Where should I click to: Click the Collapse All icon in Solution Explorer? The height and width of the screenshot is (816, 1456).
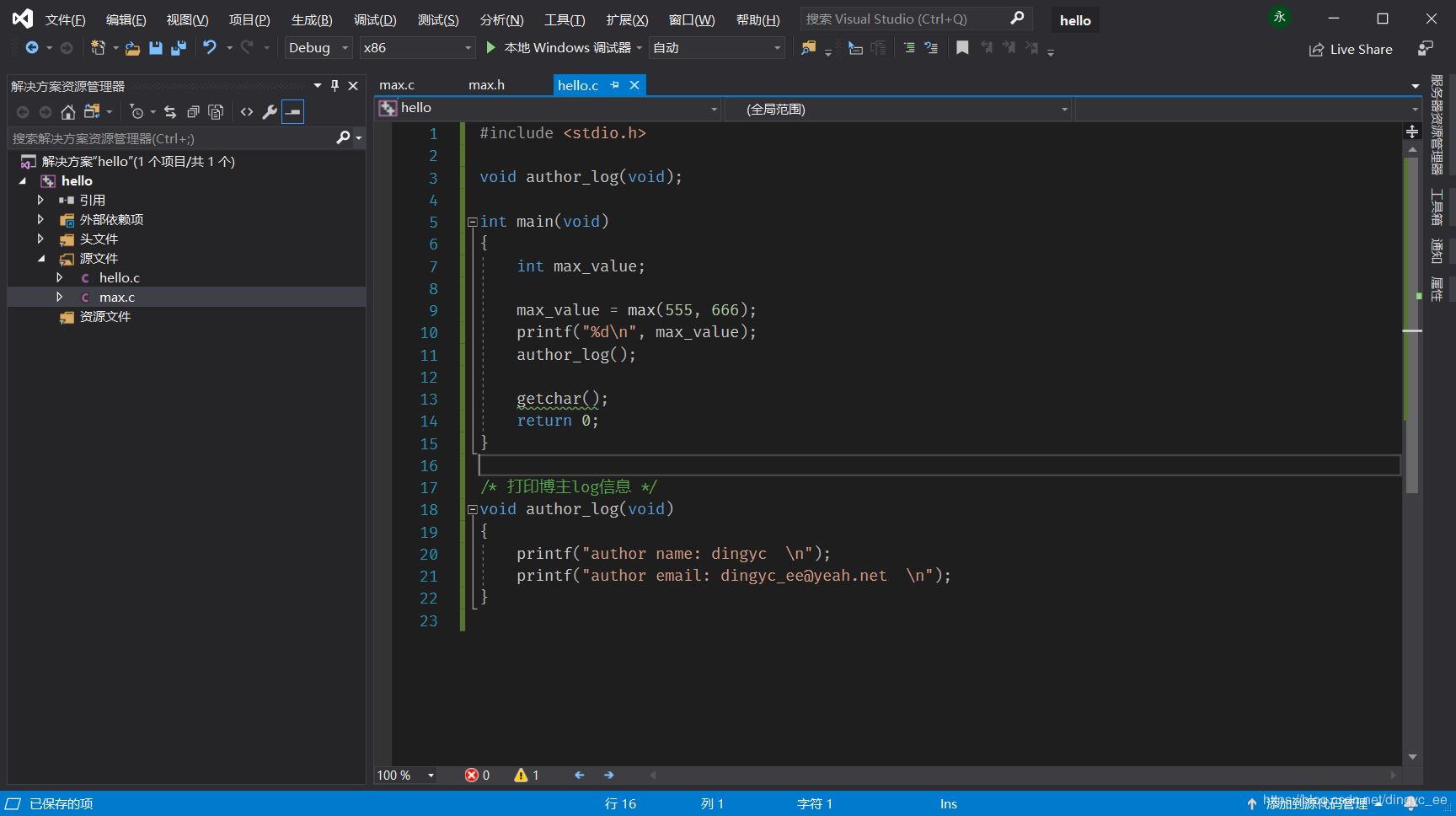point(193,112)
